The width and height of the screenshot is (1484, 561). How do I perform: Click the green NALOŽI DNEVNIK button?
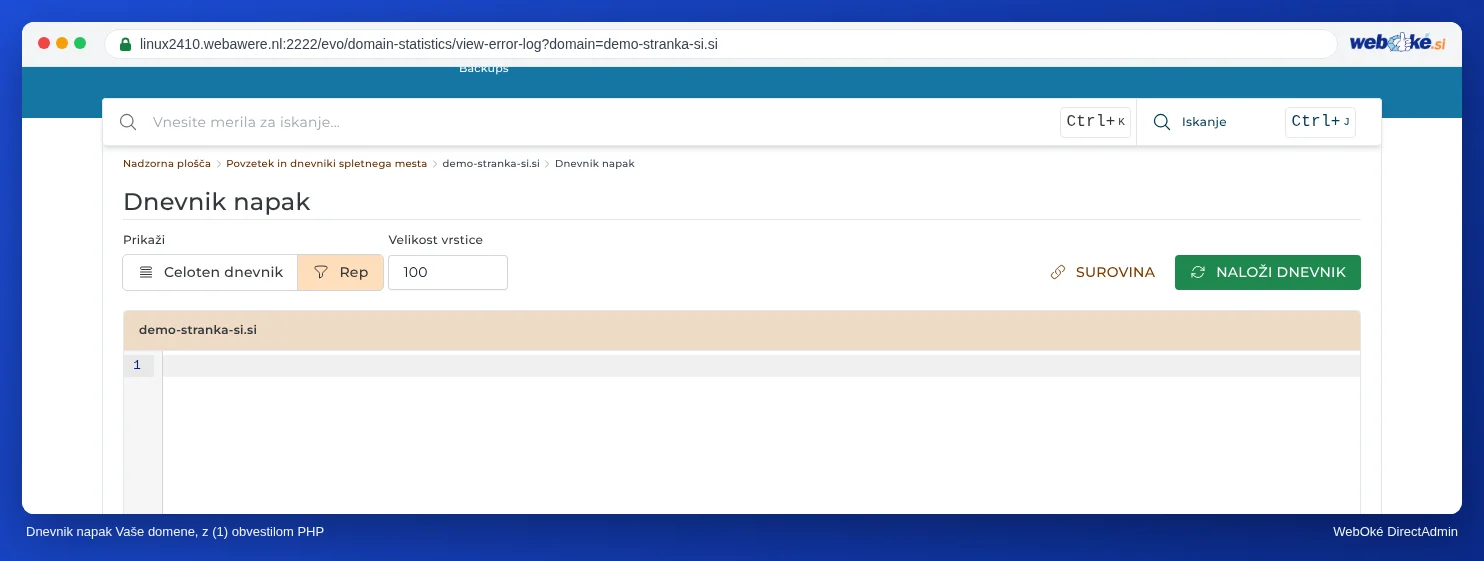[x=1268, y=272]
